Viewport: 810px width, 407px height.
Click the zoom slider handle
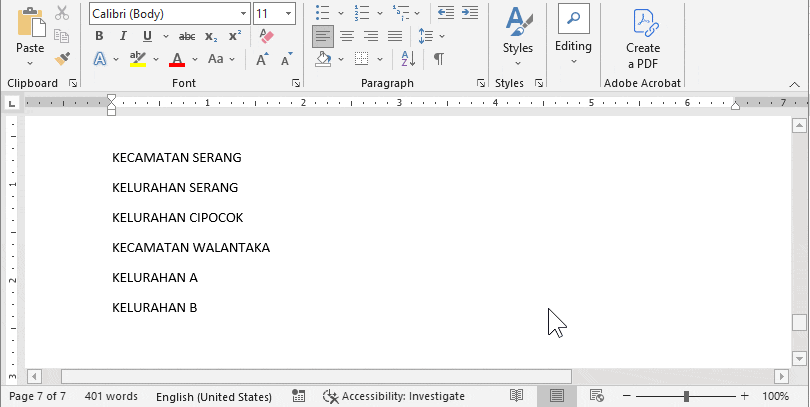coord(686,396)
